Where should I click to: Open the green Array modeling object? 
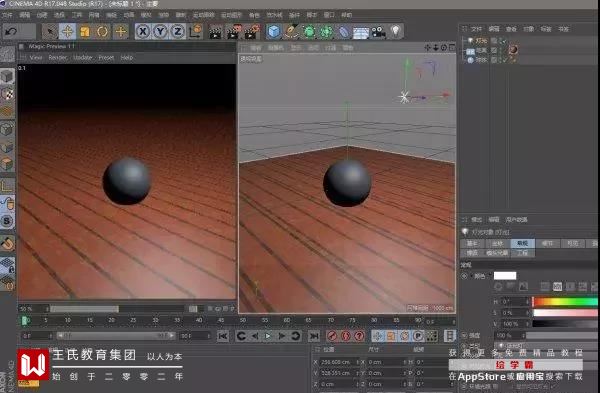point(326,31)
